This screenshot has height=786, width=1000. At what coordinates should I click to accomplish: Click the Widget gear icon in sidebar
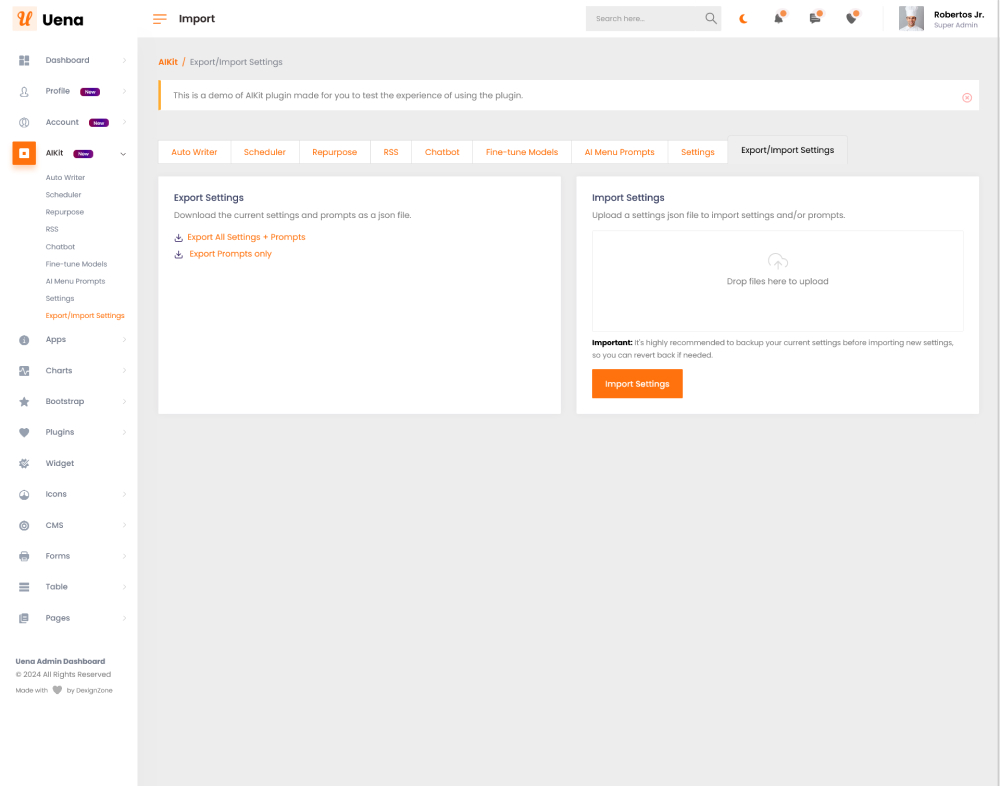click(x=24, y=464)
